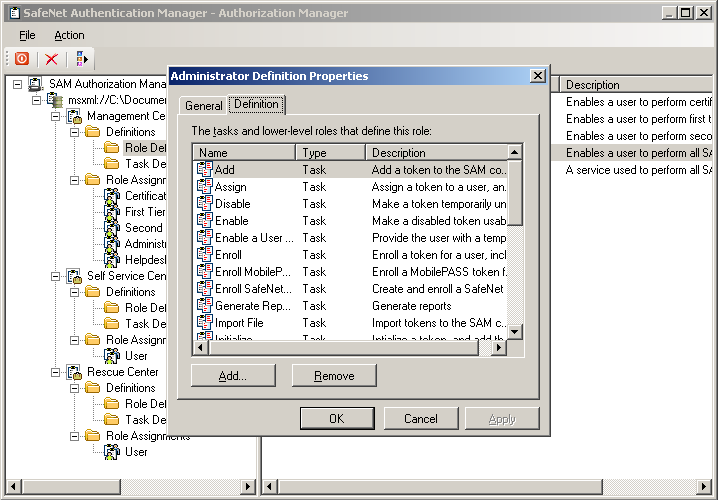Click the Generate Rep... task icon
This screenshot has width=718, height=500.
(x=204, y=305)
